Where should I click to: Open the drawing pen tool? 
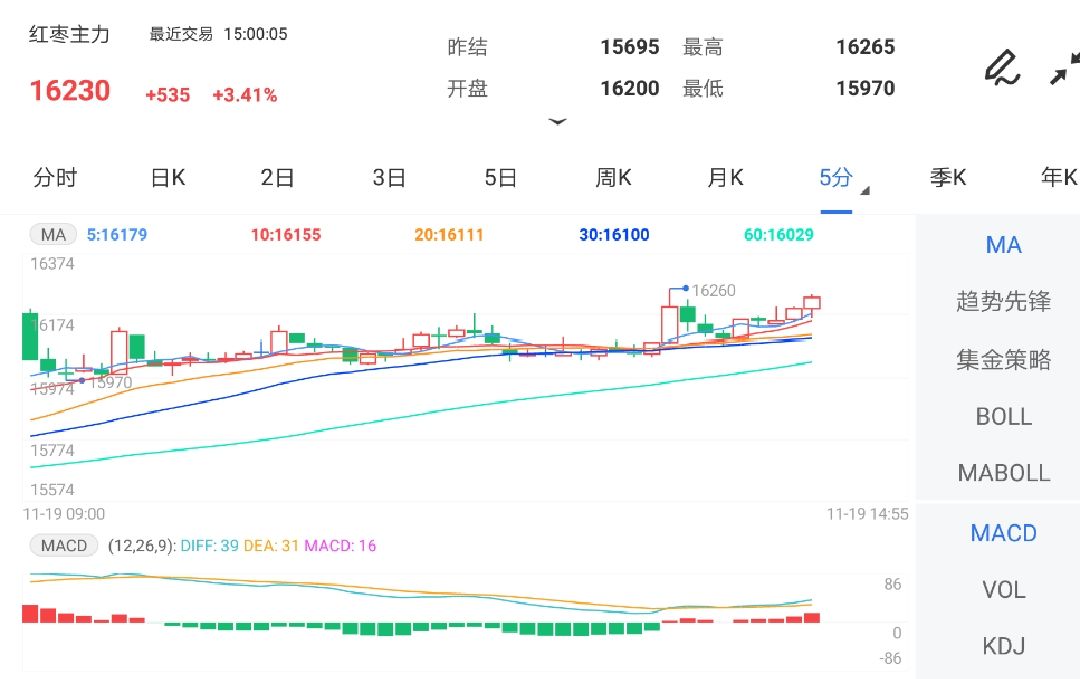pos(1002,67)
